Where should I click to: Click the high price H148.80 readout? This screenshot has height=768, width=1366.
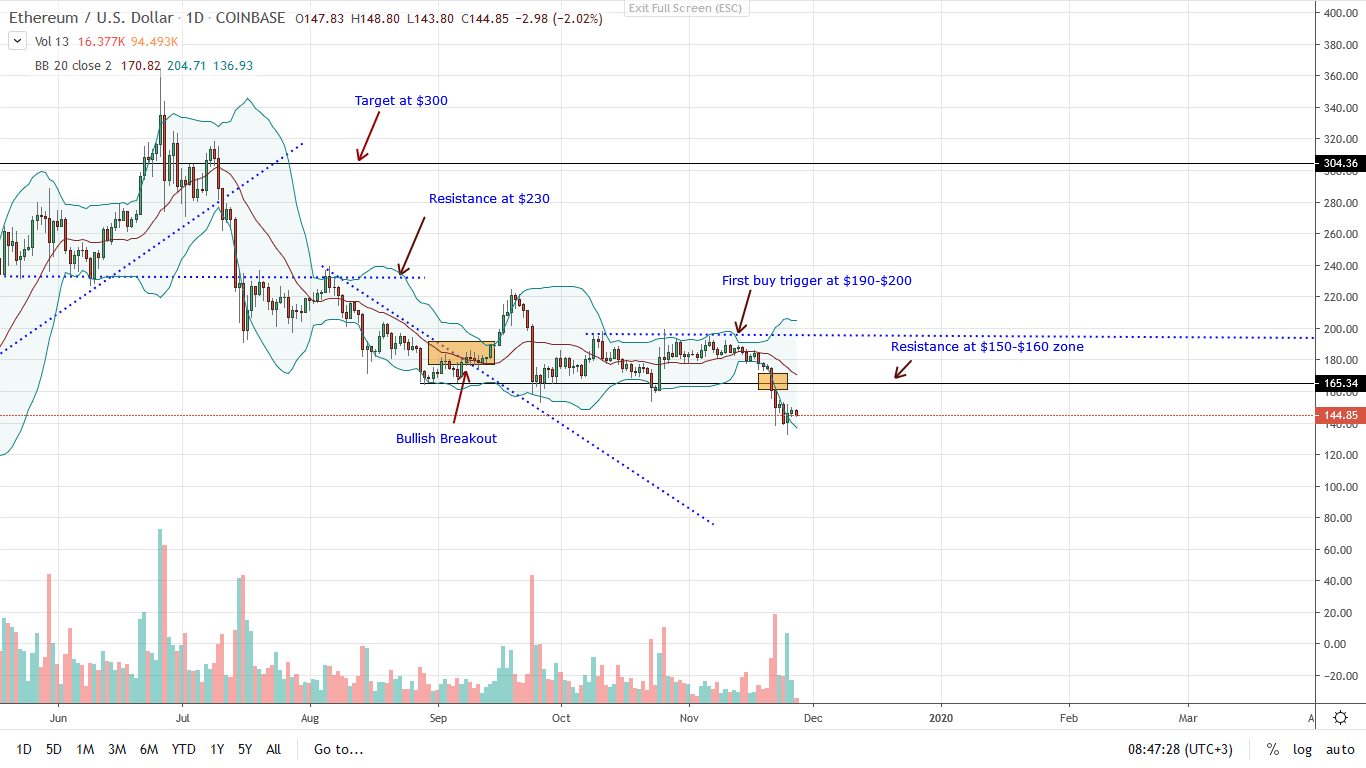click(378, 17)
